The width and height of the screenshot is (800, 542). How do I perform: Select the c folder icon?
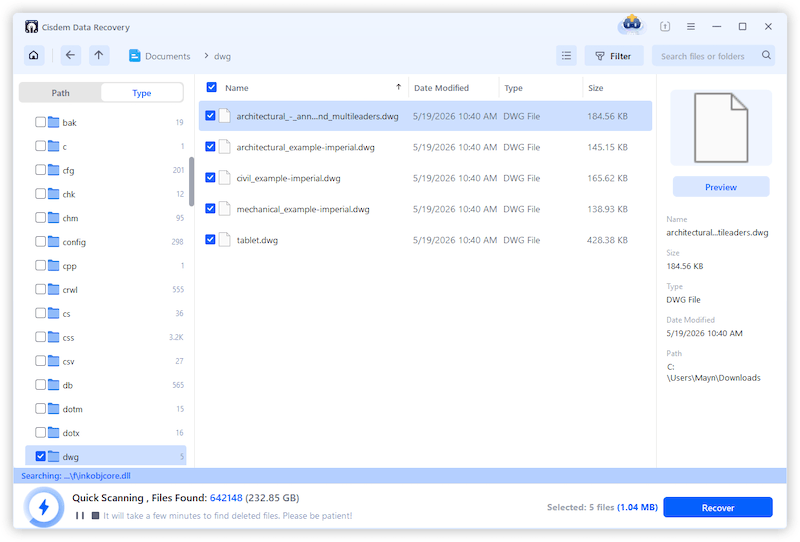click(54, 146)
